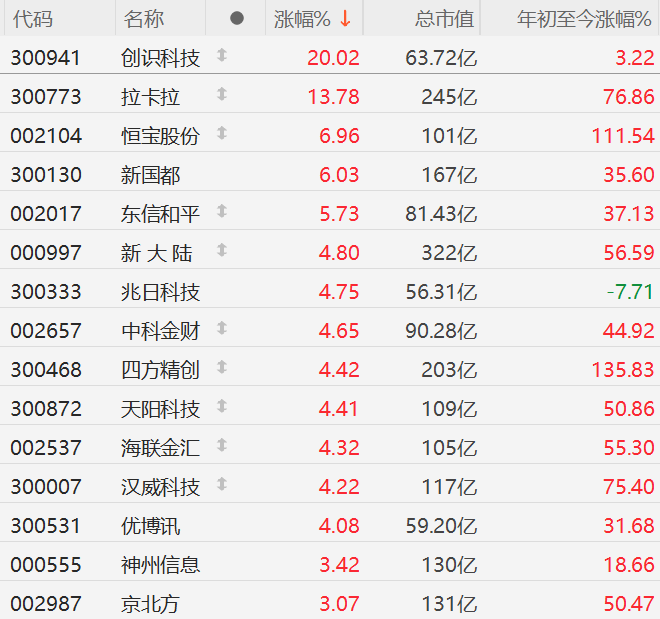The height and width of the screenshot is (619, 660).
Task: Click the marker icon next to 海联金汇
Action: (x=222, y=445)
